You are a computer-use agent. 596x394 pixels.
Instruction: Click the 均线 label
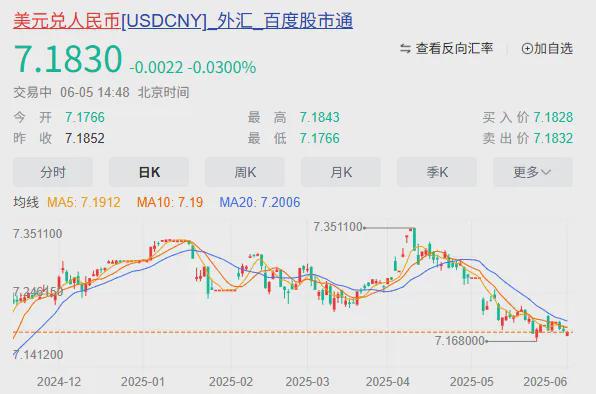(x=26, y=202)
